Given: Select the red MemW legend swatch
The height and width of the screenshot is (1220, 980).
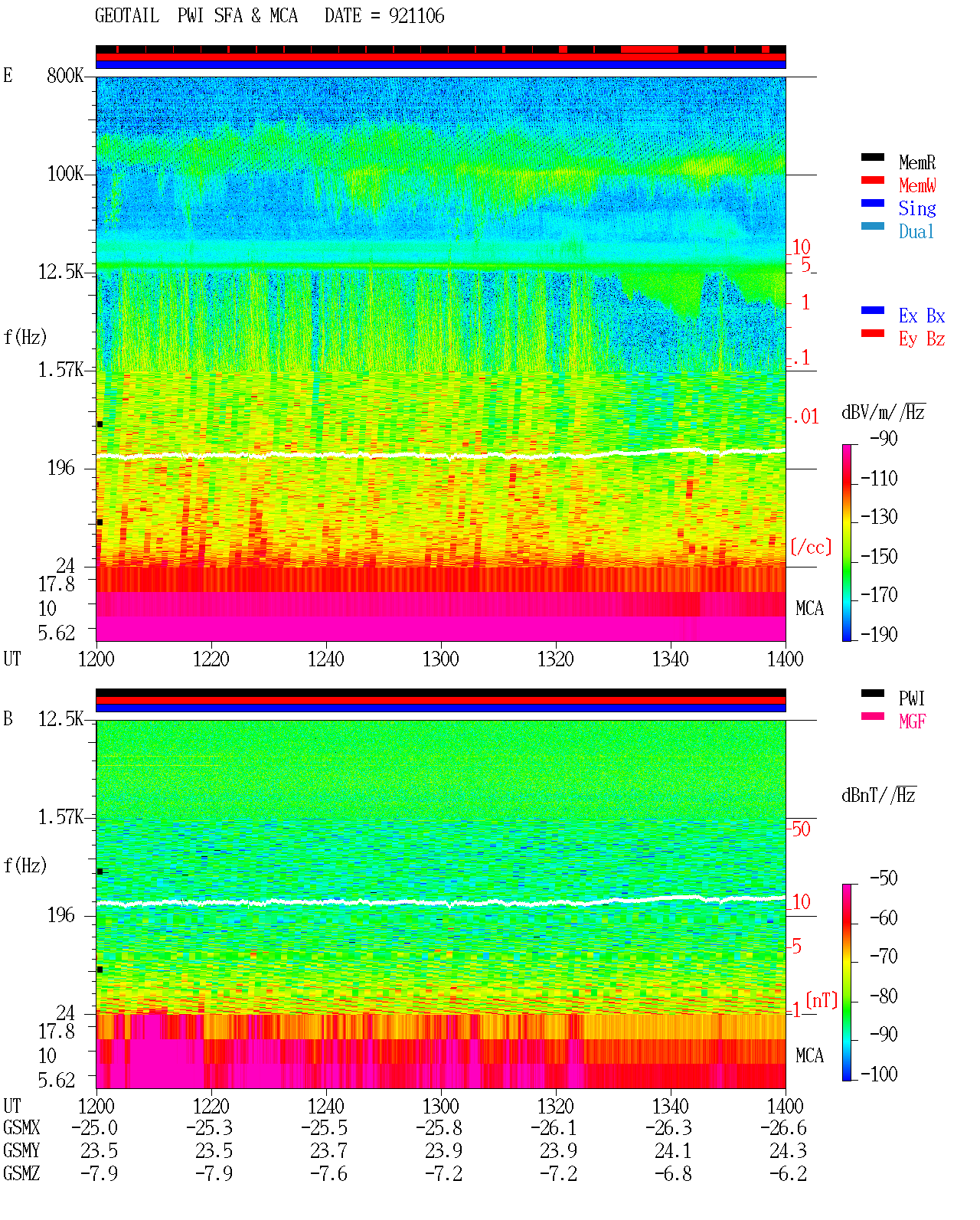Looking at the screenshot, I should 872,180.
